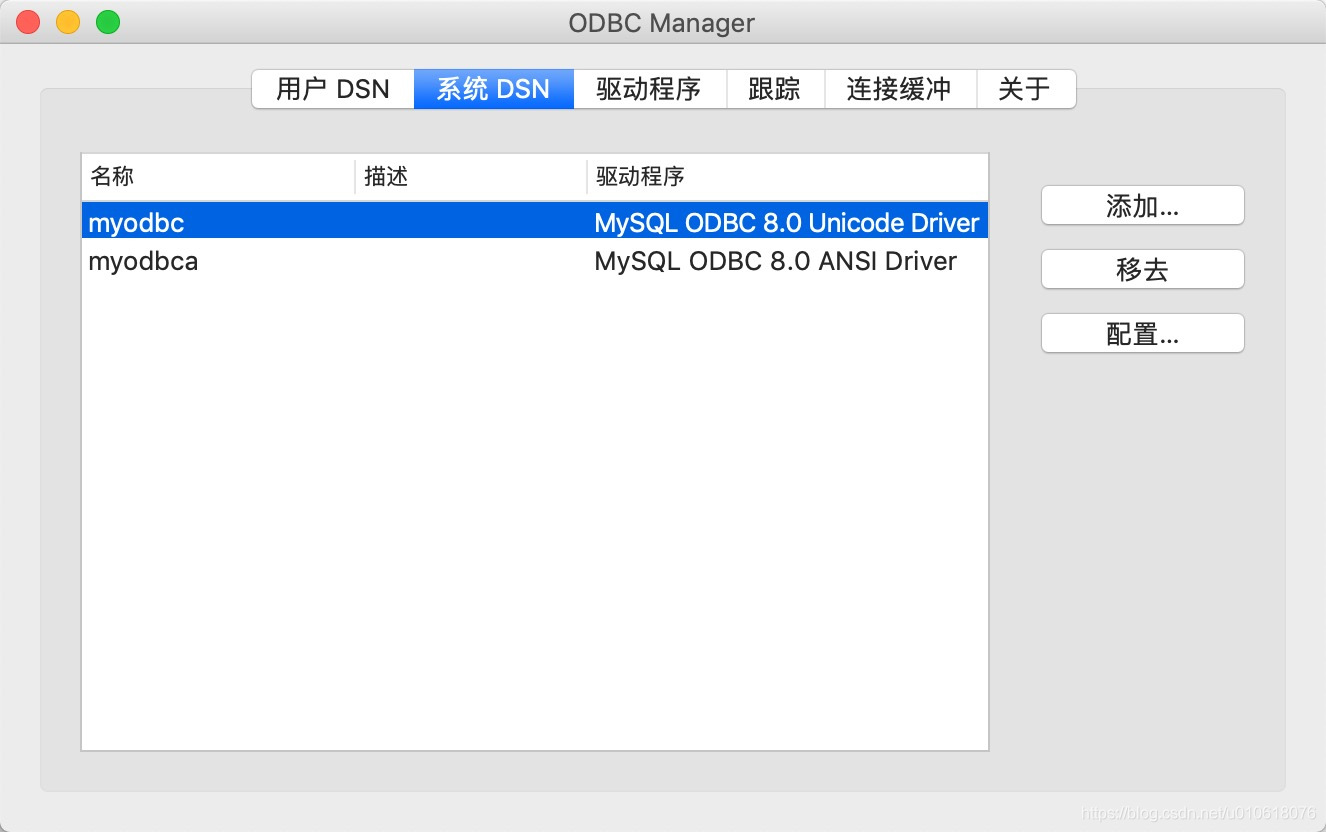Image resolution: width=1326 pixels, height=832 pixels.
Task: Open 配置... for selected DSN
Action: coord(1143,334)
